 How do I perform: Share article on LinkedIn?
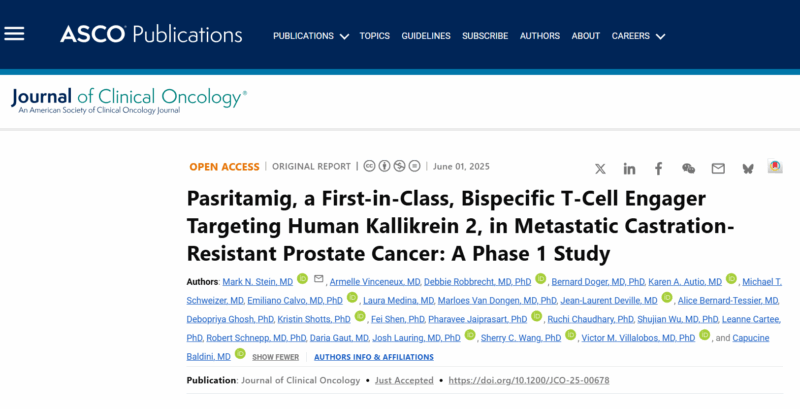click(x=629, y=169)
